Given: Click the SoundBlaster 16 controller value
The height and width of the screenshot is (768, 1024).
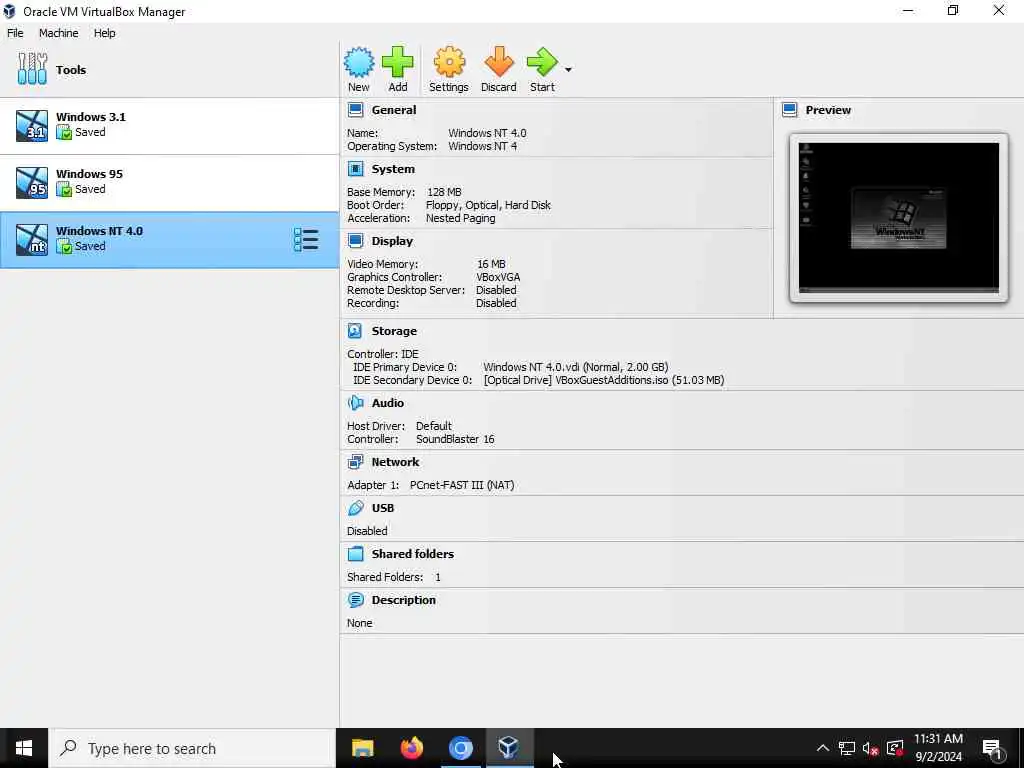Looking at the screenshot, I should pyautogui.click(x=455, y=440).
